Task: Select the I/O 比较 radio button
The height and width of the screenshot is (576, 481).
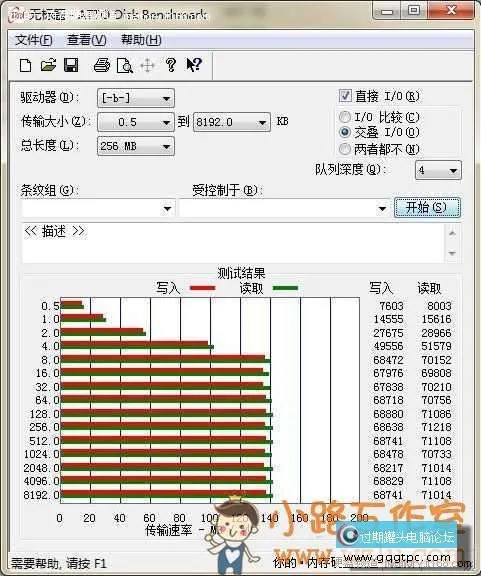Action: pyautogui.click(x=345, y=117)
